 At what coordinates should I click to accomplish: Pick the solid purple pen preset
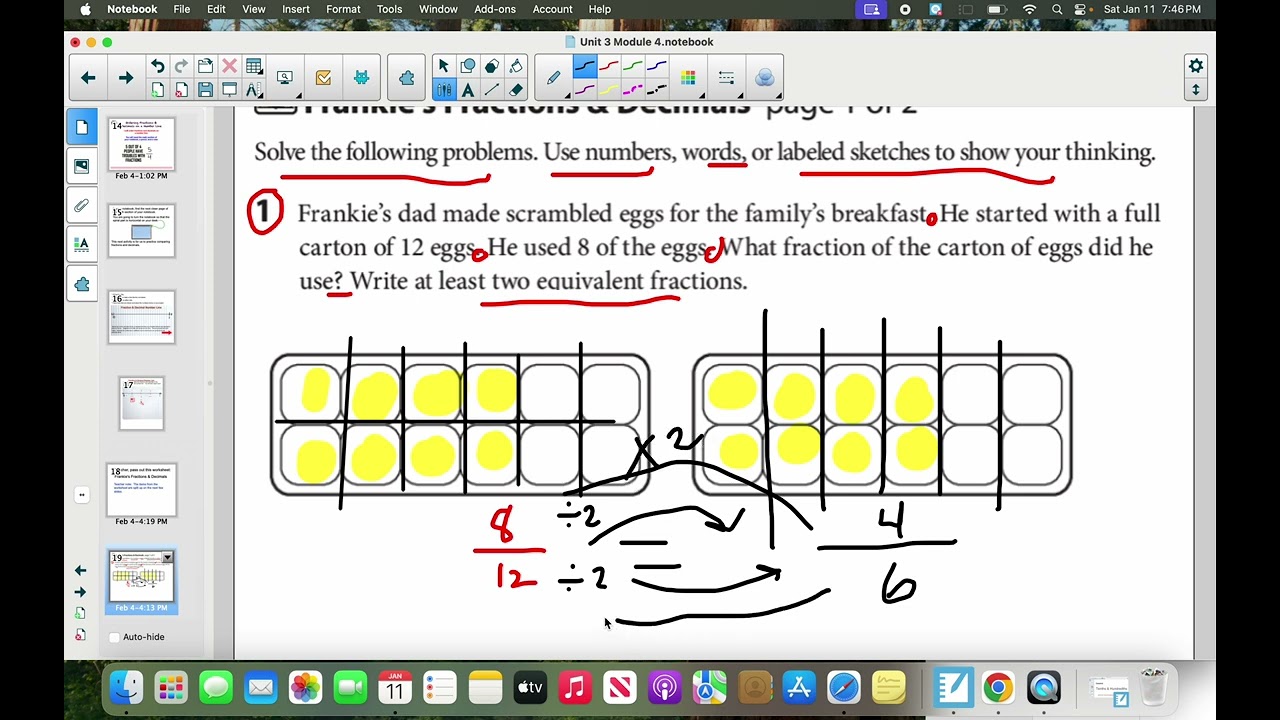pos(584,90)
